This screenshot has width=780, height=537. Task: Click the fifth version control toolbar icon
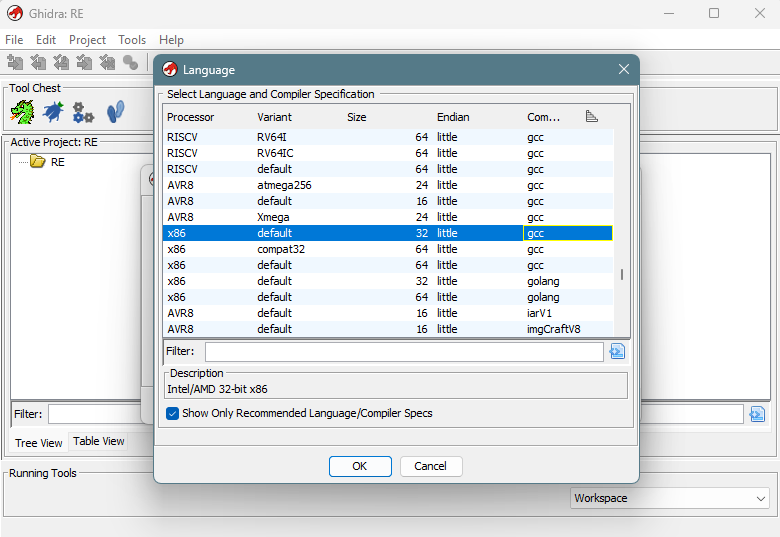(x=107, y=62)
